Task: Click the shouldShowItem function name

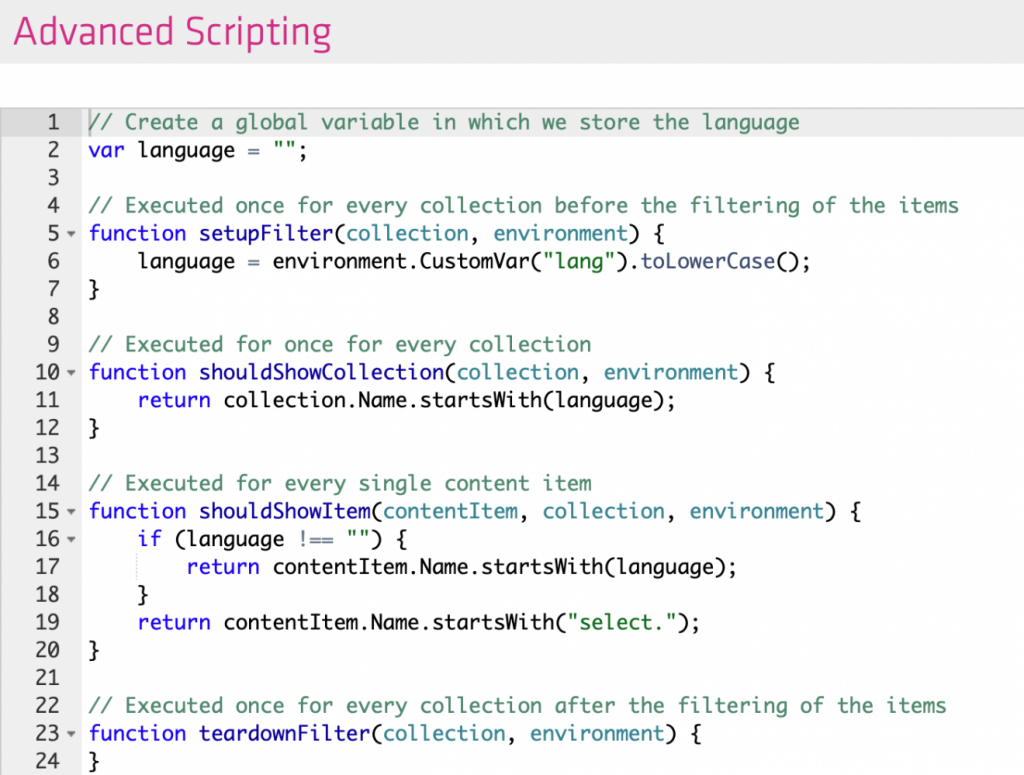Action: click(x=285, y=512)
